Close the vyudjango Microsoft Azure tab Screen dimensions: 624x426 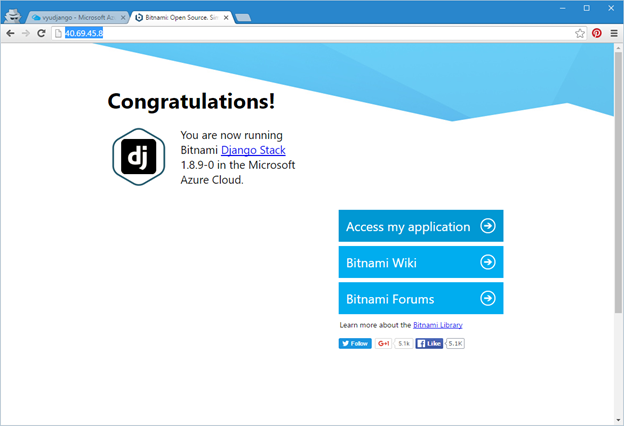[x=123, y=18]
